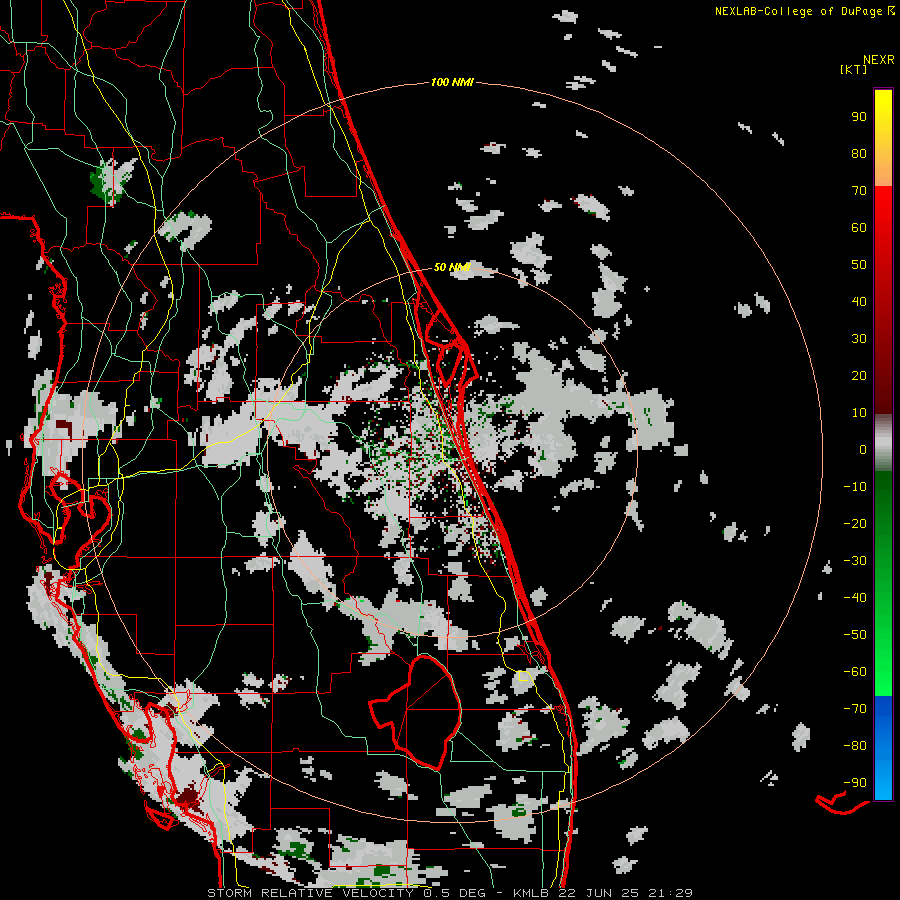The width and height of the screenshot is (900, 900).
Task: Click the -50 knot label on scale
Action: [x=855, y=635]
